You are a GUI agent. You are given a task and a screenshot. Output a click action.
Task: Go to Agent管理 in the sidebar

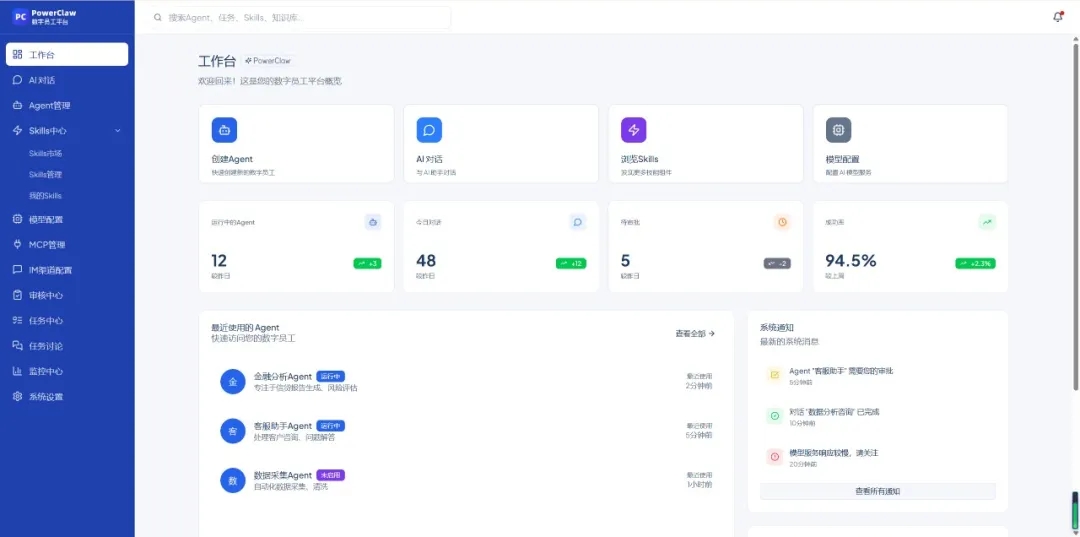pos(49,105)
